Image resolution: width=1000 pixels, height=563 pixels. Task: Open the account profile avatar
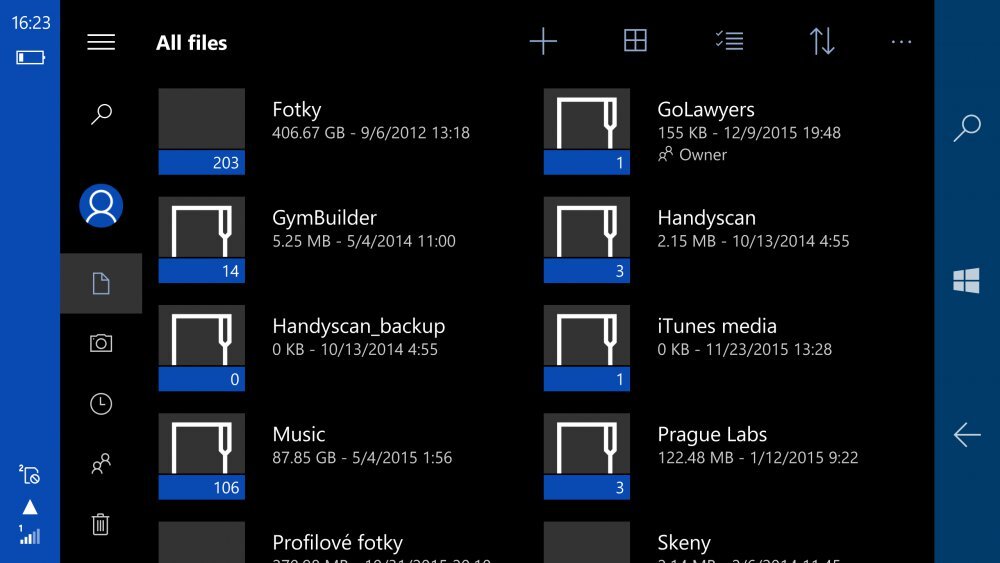coord(101,205)
